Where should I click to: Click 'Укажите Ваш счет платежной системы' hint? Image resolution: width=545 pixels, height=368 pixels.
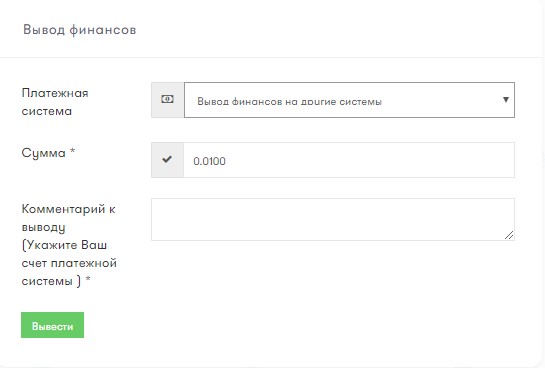(69, 263)
